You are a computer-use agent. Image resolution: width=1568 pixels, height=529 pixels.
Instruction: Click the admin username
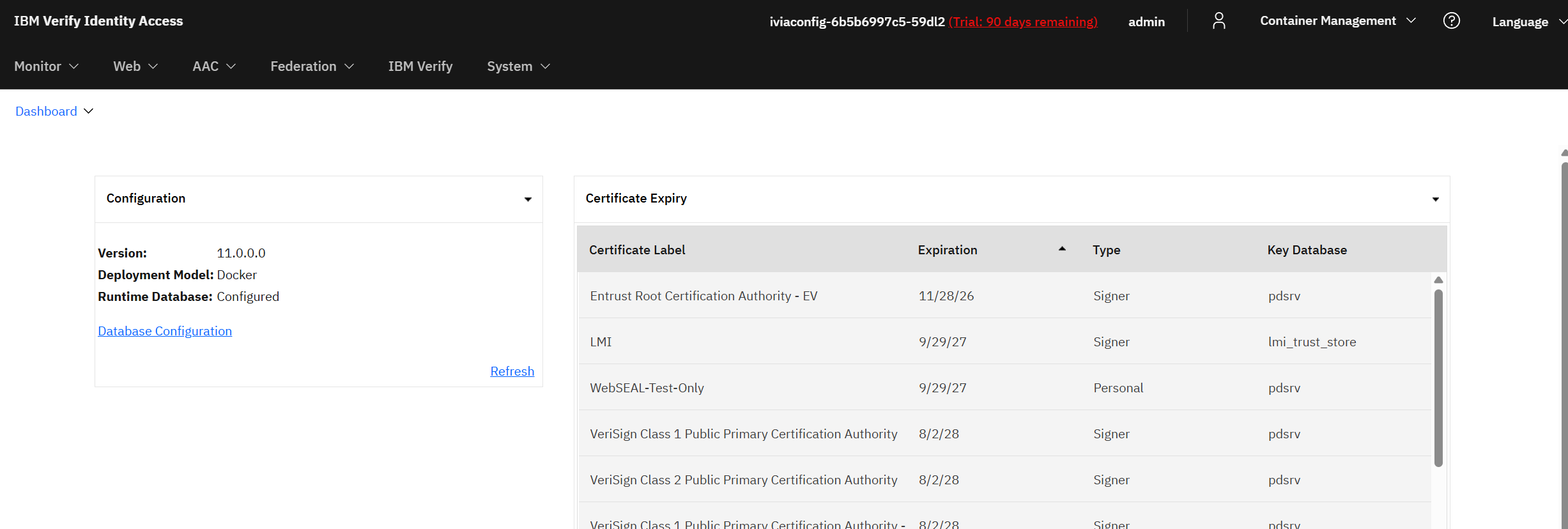coord(1146,22)
